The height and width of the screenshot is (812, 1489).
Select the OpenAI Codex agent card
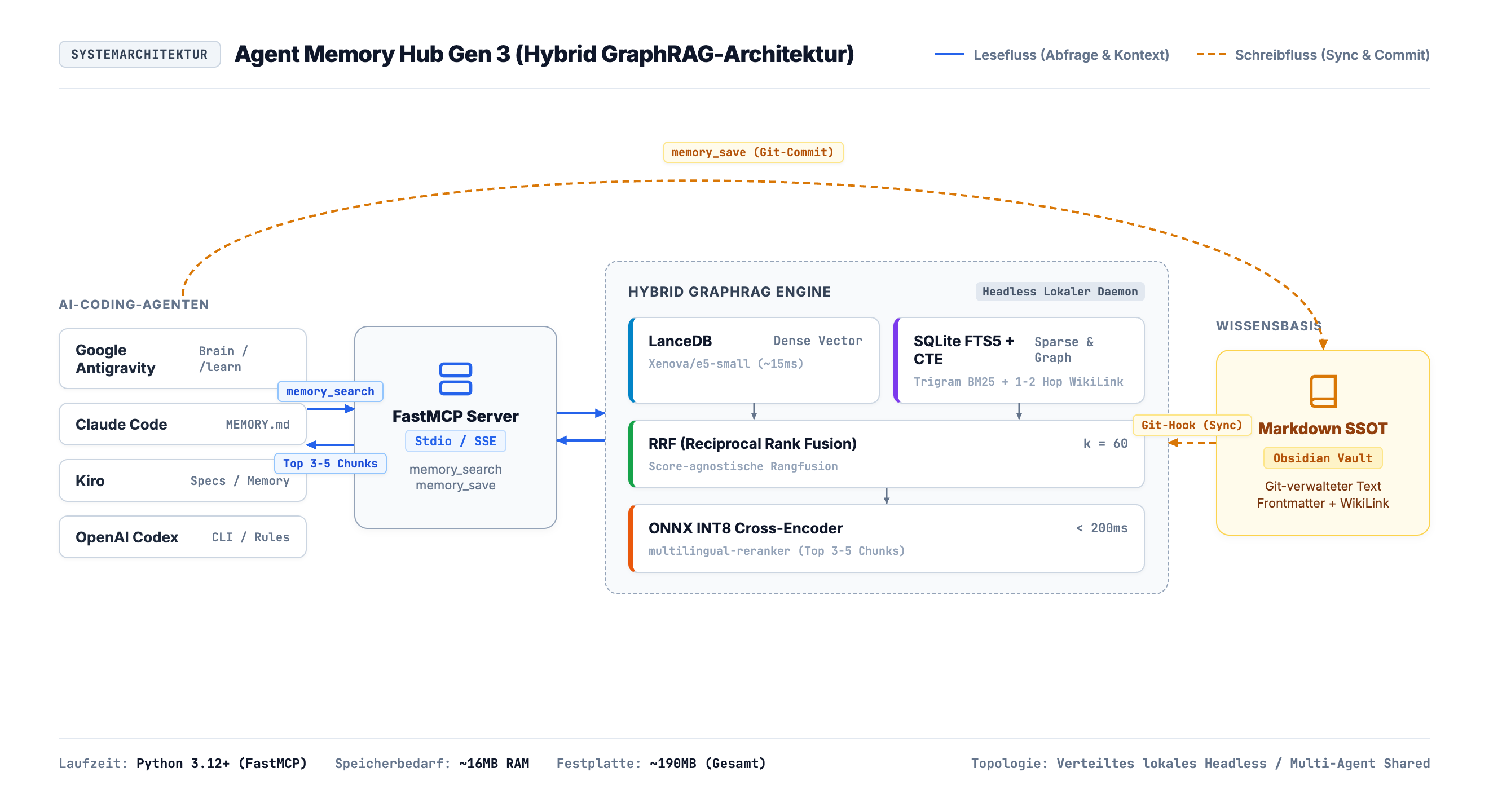[183, 537]
